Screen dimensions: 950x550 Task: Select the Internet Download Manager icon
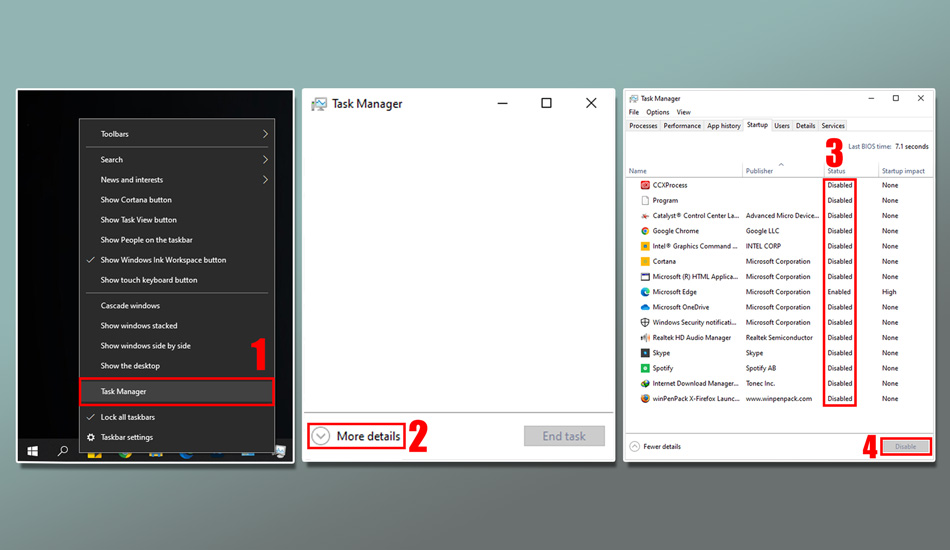(645, 383)
